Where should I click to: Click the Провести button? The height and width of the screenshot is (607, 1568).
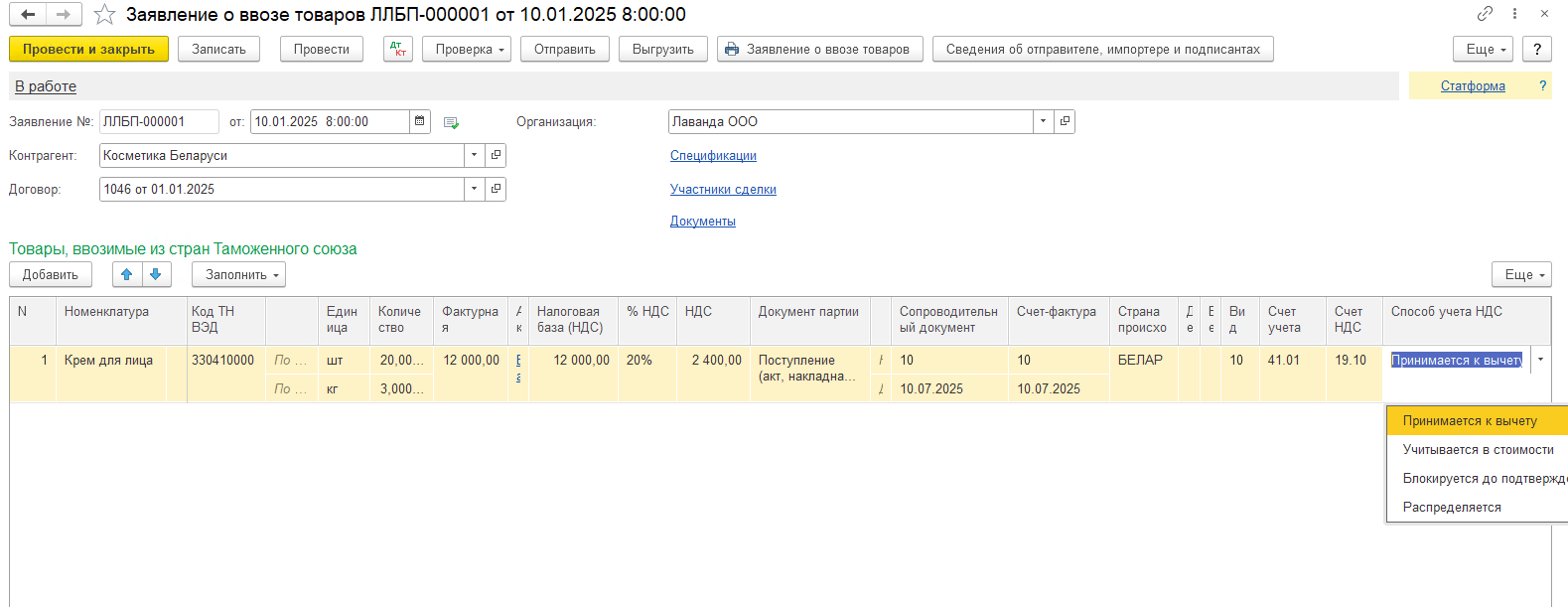point(322,49)
